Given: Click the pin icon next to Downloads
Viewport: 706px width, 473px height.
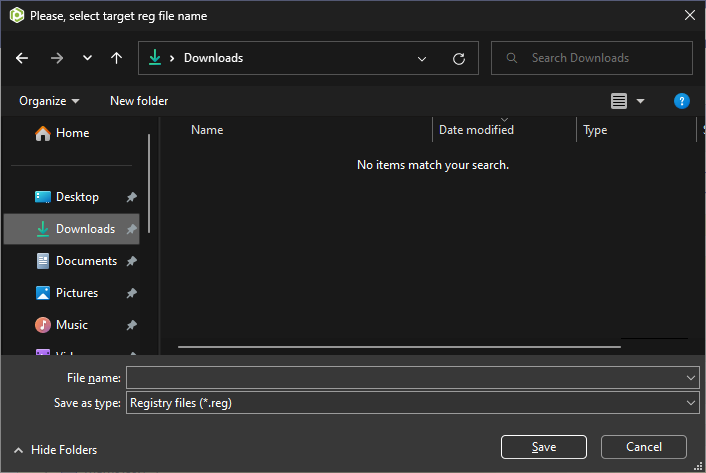Looking at the screenshot, I should [x=131, y=229].
